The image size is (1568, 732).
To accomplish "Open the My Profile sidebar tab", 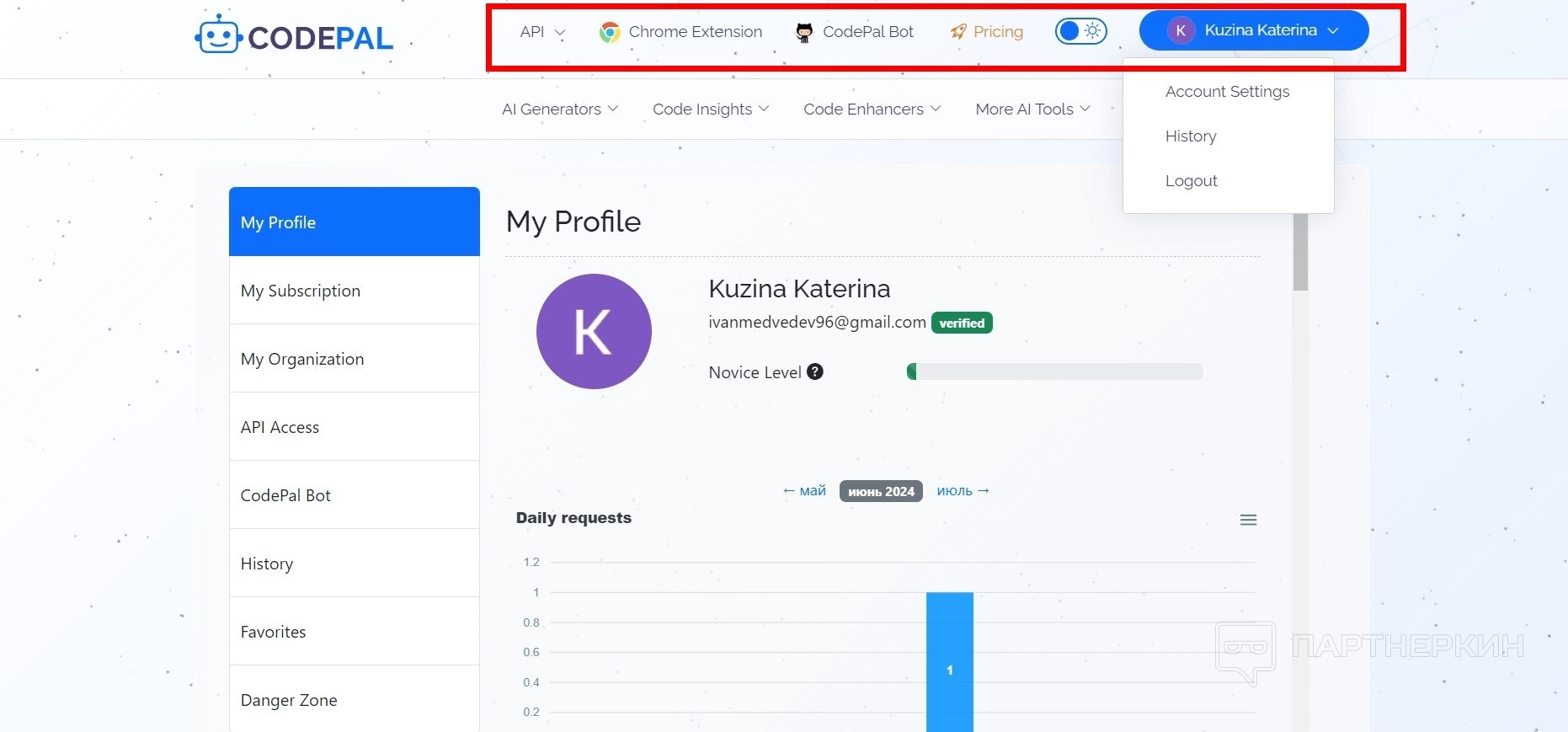I will [355, 222].
